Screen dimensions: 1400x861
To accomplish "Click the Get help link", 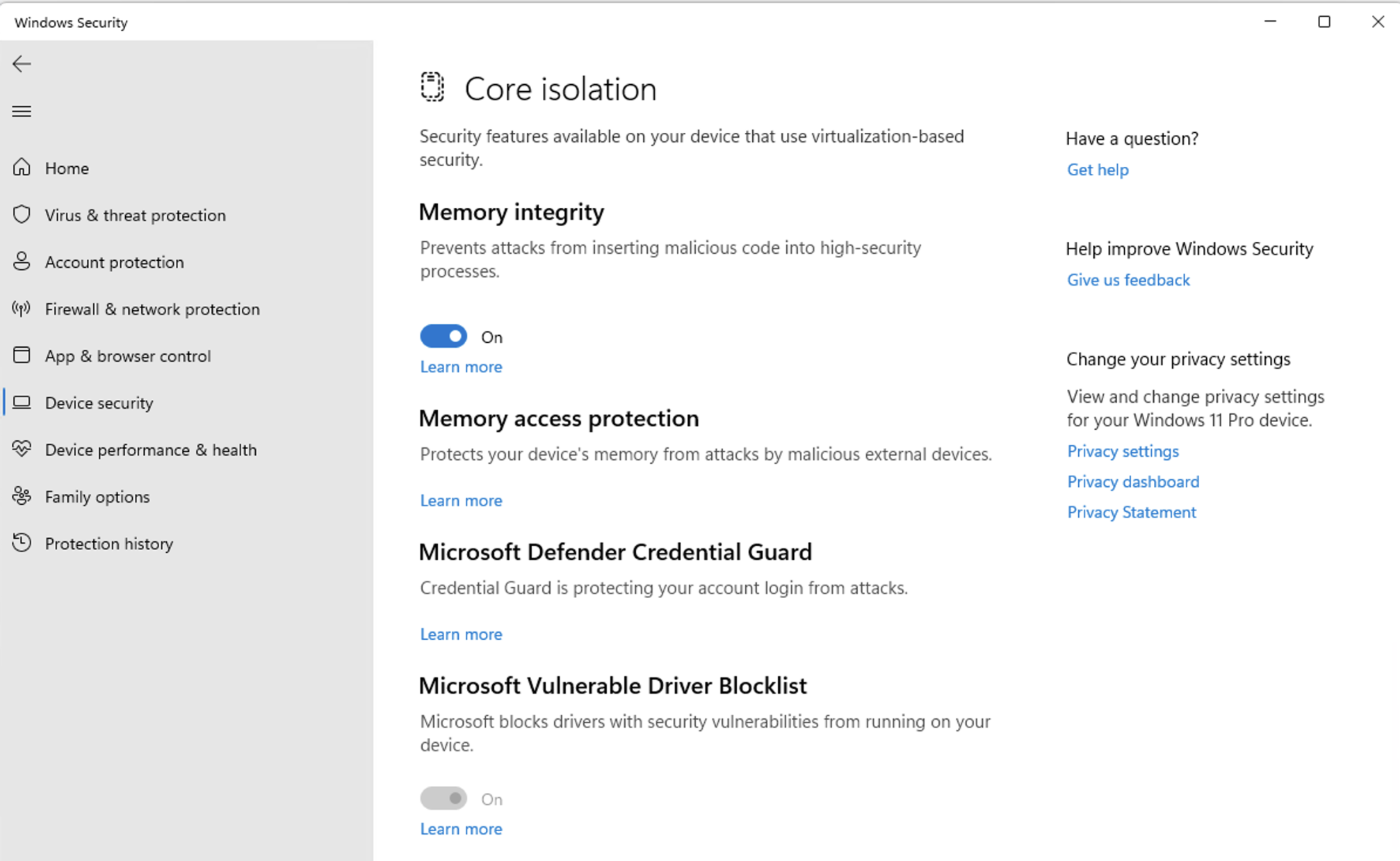I will point(1097,169).
